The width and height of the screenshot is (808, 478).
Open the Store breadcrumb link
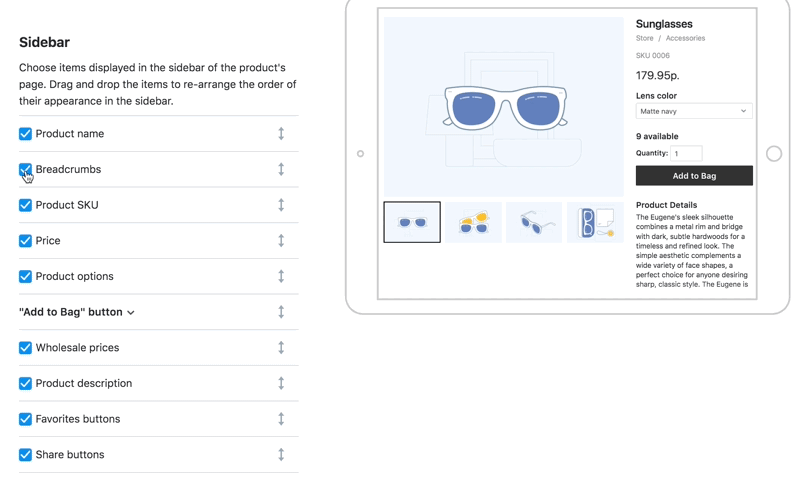(645, 38)
